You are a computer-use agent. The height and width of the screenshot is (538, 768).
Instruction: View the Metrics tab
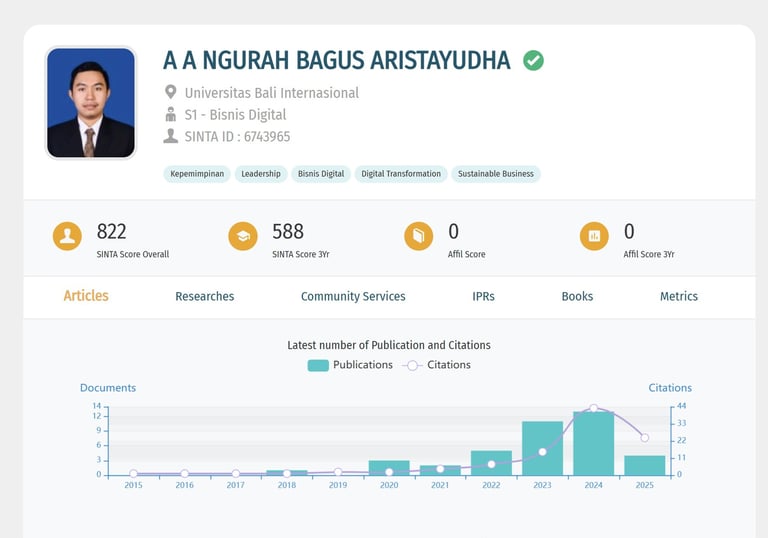[679, 296]
